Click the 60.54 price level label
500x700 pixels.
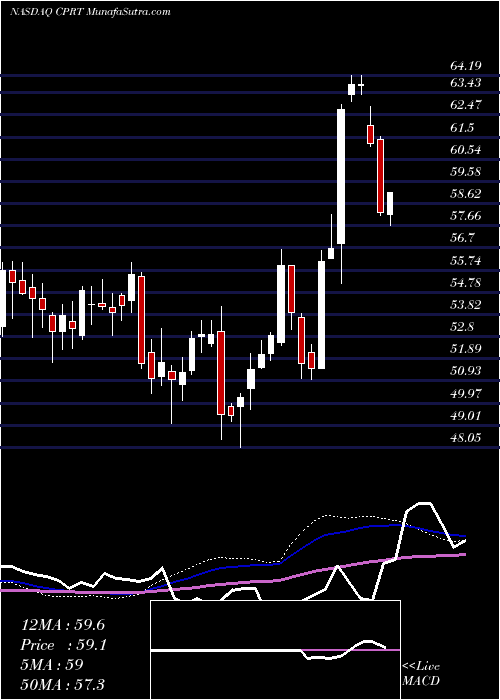(466, 150)
